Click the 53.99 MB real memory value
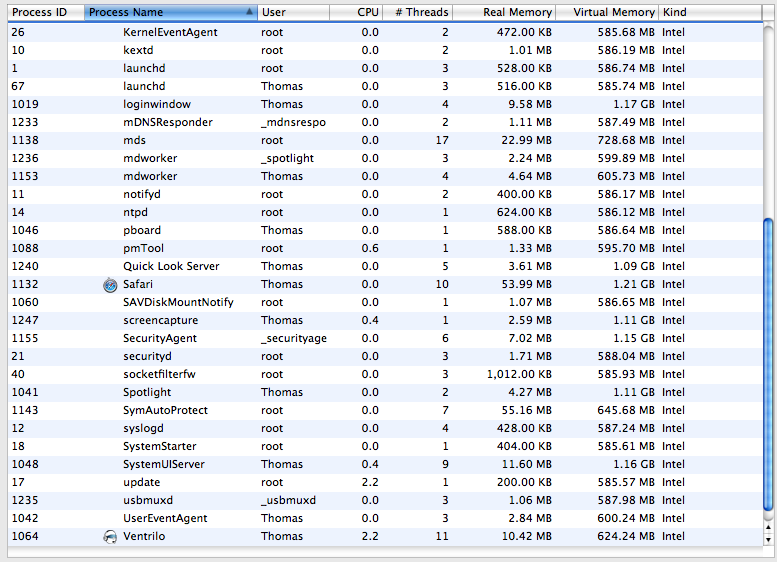The width and height of the screenshot is (777, 562). pos(526,284)
